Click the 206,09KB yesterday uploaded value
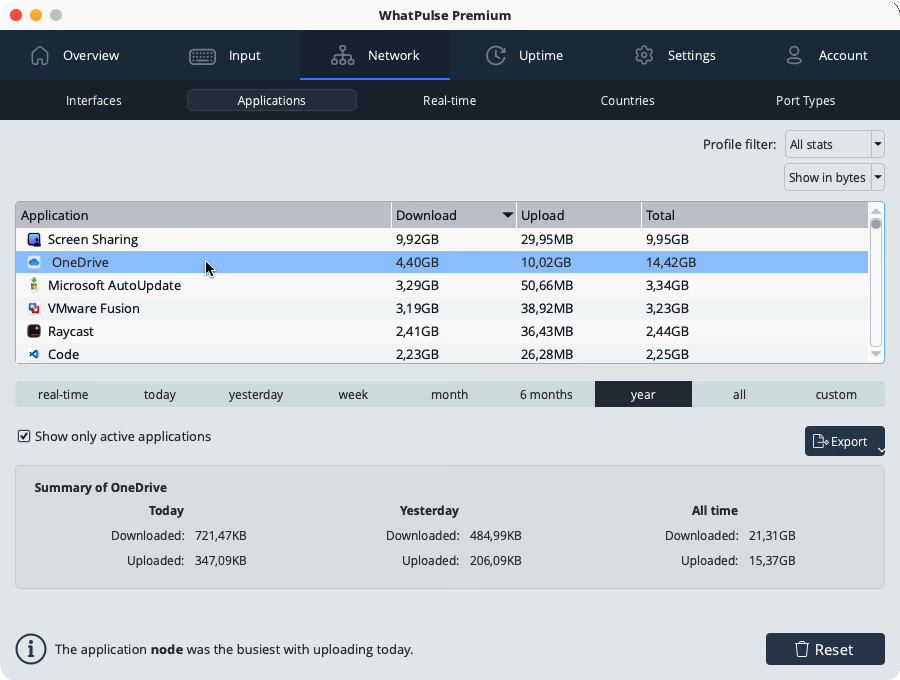 point(495,561)
